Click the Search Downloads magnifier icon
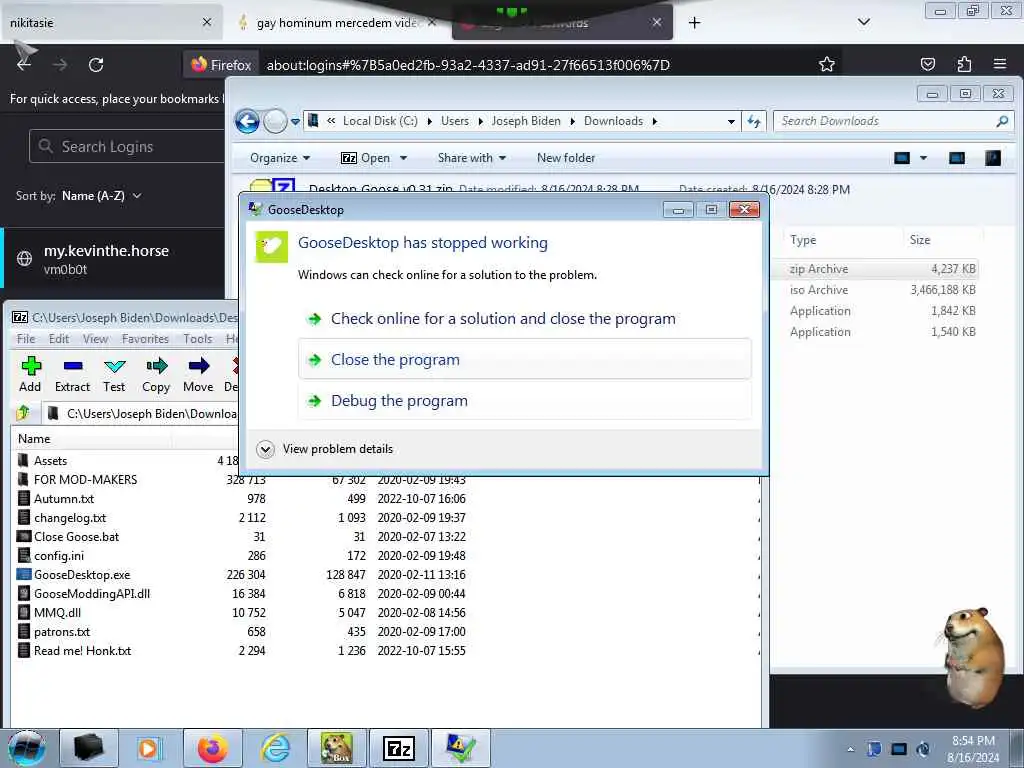1024x768 pixels. click(1002, 121)
